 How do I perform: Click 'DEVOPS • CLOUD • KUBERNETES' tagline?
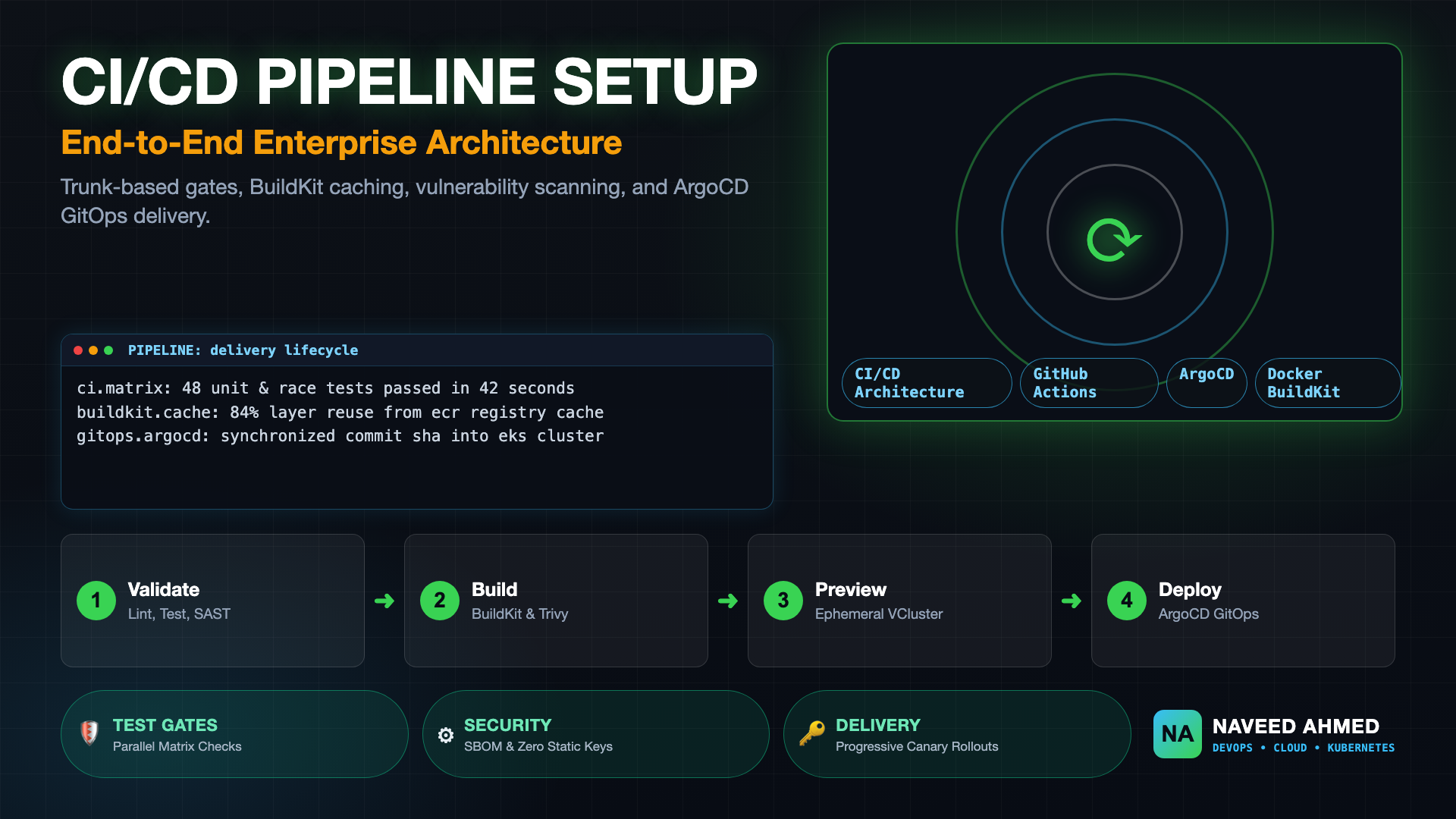point(1304,748)
